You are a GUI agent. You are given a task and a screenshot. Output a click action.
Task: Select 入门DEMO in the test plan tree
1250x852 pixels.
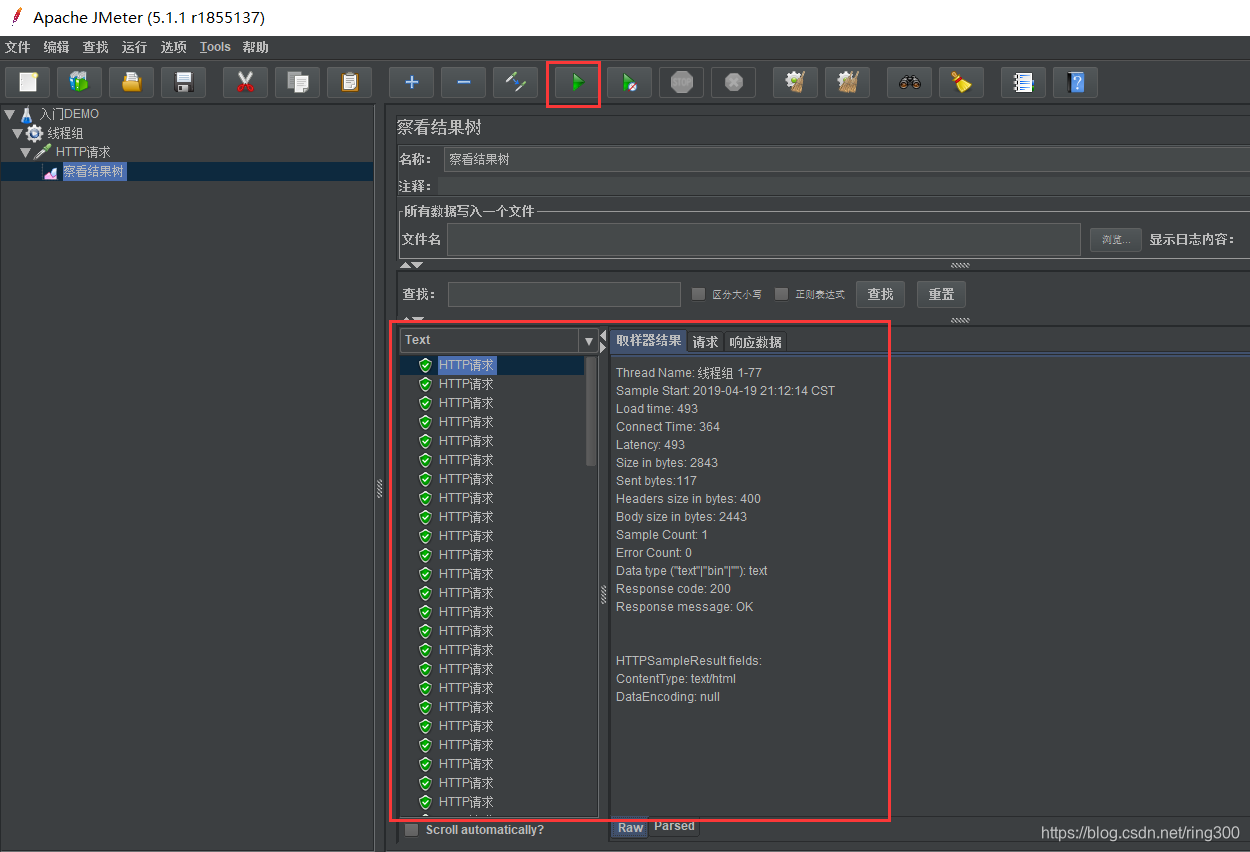69,114
